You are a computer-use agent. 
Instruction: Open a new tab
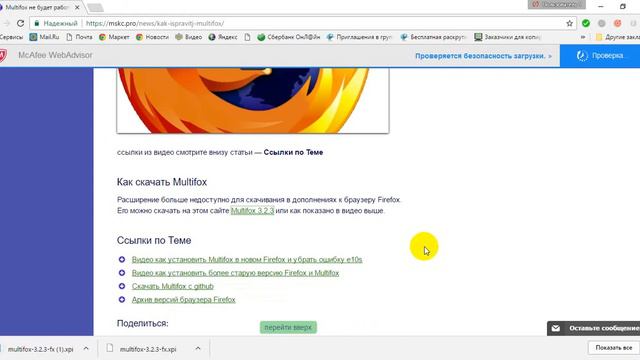pos(96,8)
